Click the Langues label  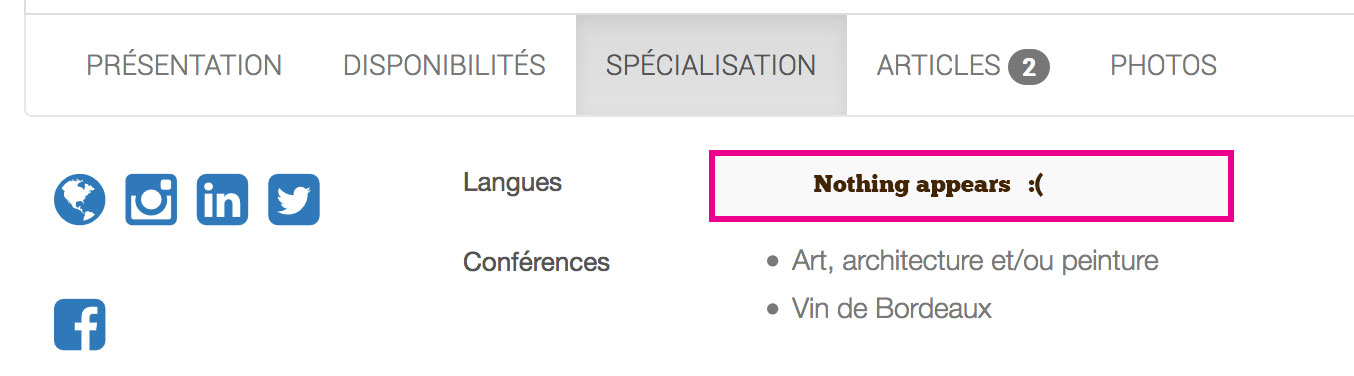click(512, 183)
